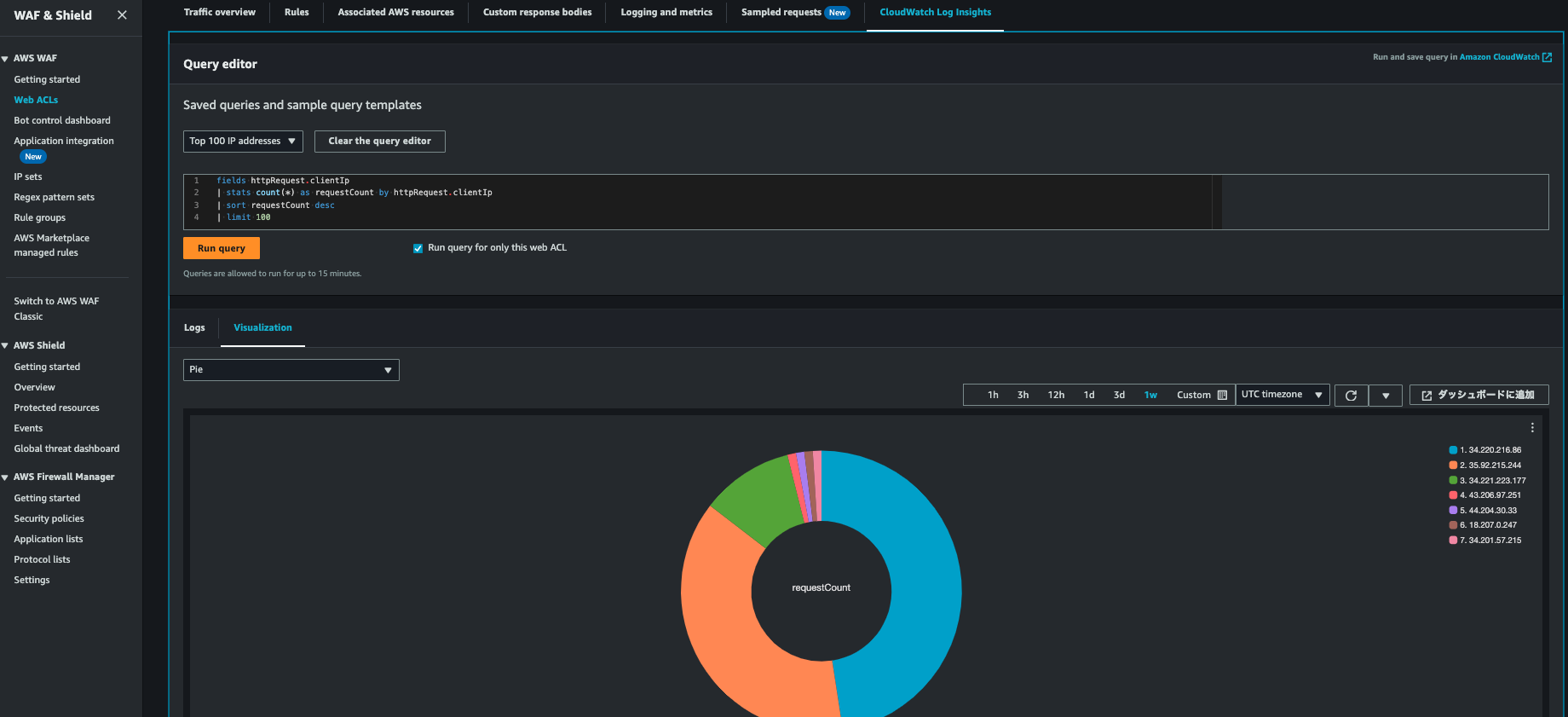Screen dimensions: 1568x717
Task: Click red legend swatch for 43.206.97.251
Action: pyautogui.click(x=1453, y=495)
